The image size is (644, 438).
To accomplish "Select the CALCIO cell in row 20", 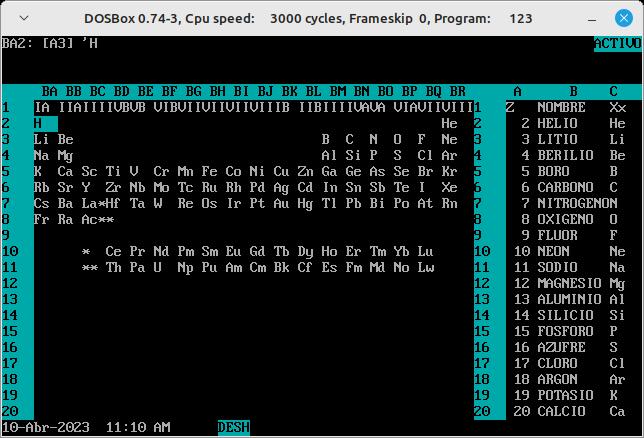I will [561, 411].
